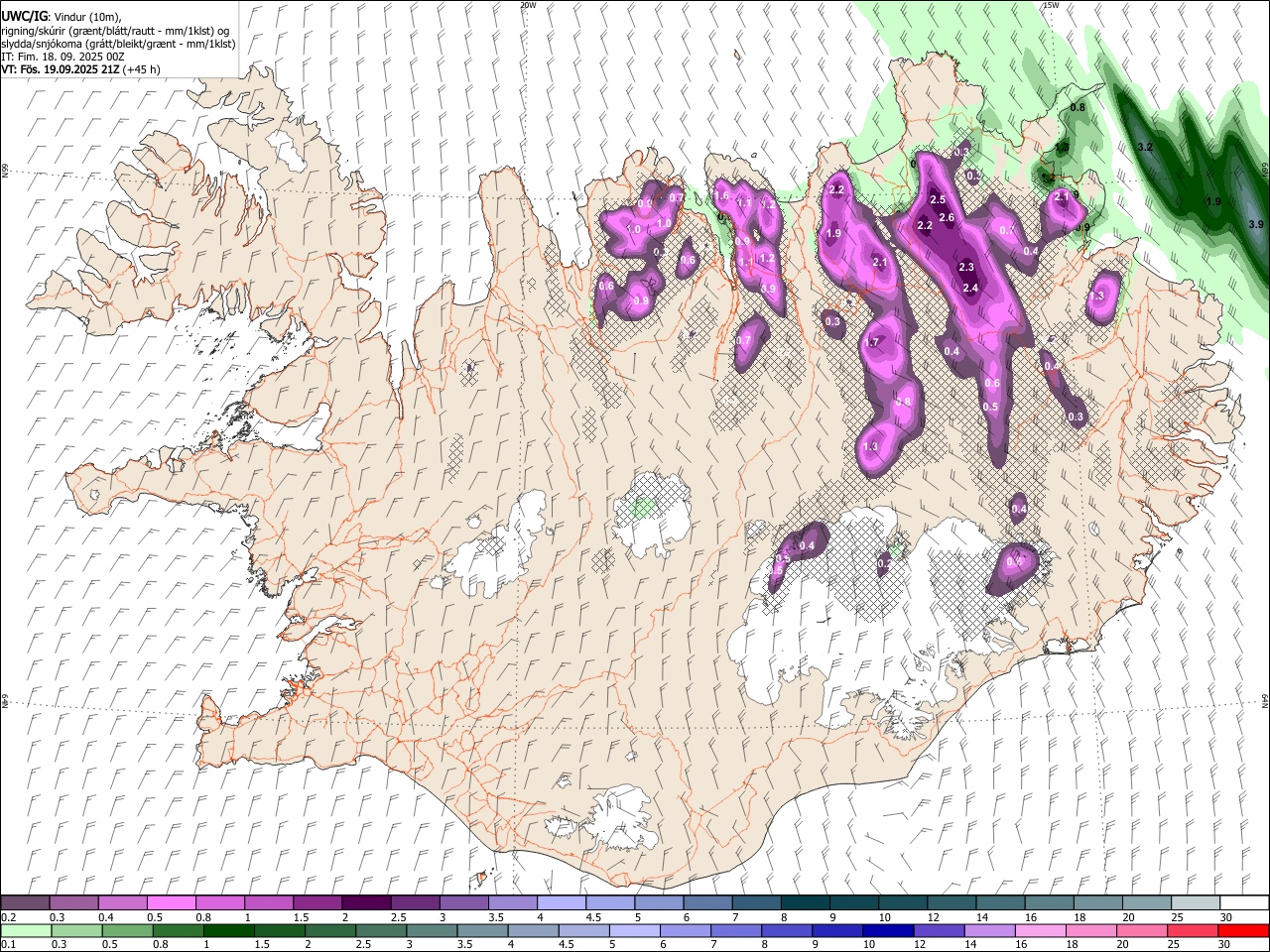Select the 3 violet snow legend swatch
Viewport: 1270px width, 952px height.
click(x=464, y=903)
